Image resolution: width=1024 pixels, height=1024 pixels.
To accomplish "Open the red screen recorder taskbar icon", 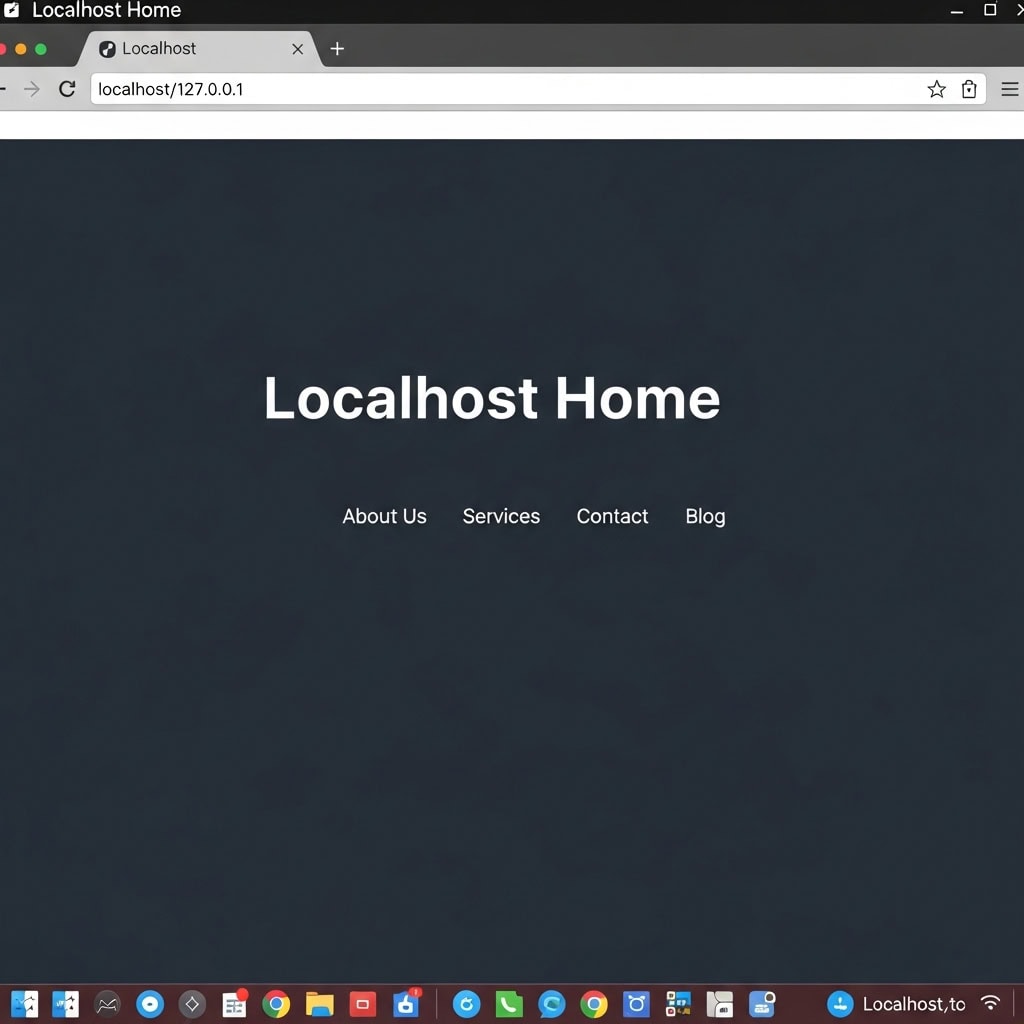I will pos(362,1004).
